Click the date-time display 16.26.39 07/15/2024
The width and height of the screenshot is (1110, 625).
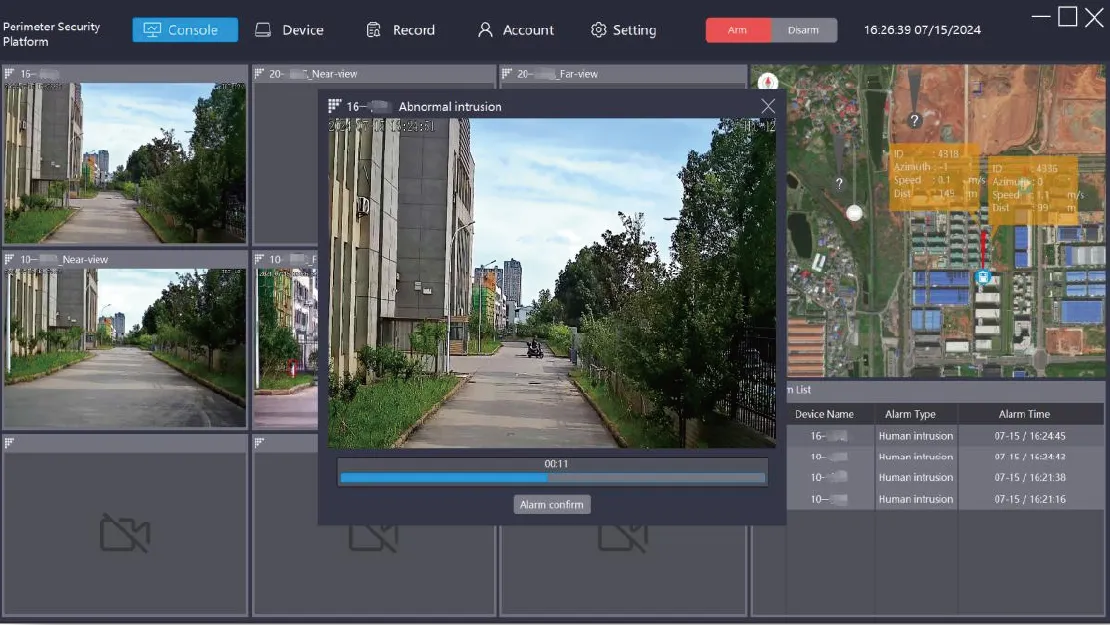[922, 30]
